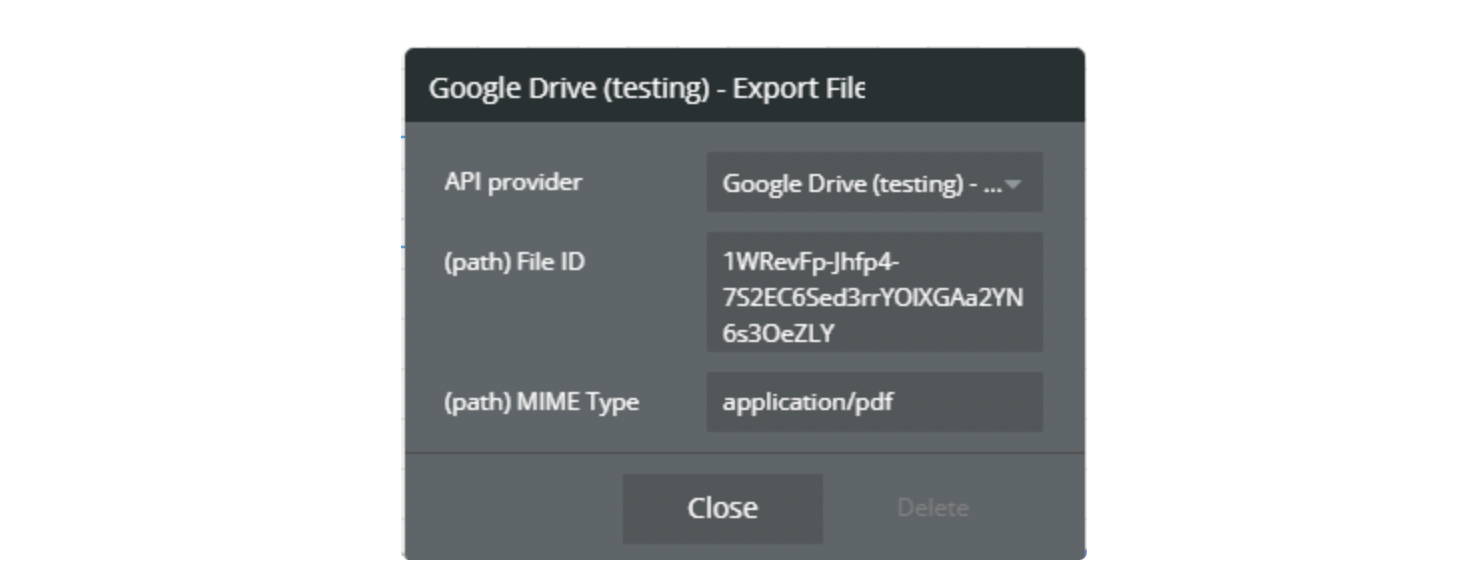The height and width of the screenshot is (588, 1472).
Task: Click the Close button
Action: tap(722, 508)
